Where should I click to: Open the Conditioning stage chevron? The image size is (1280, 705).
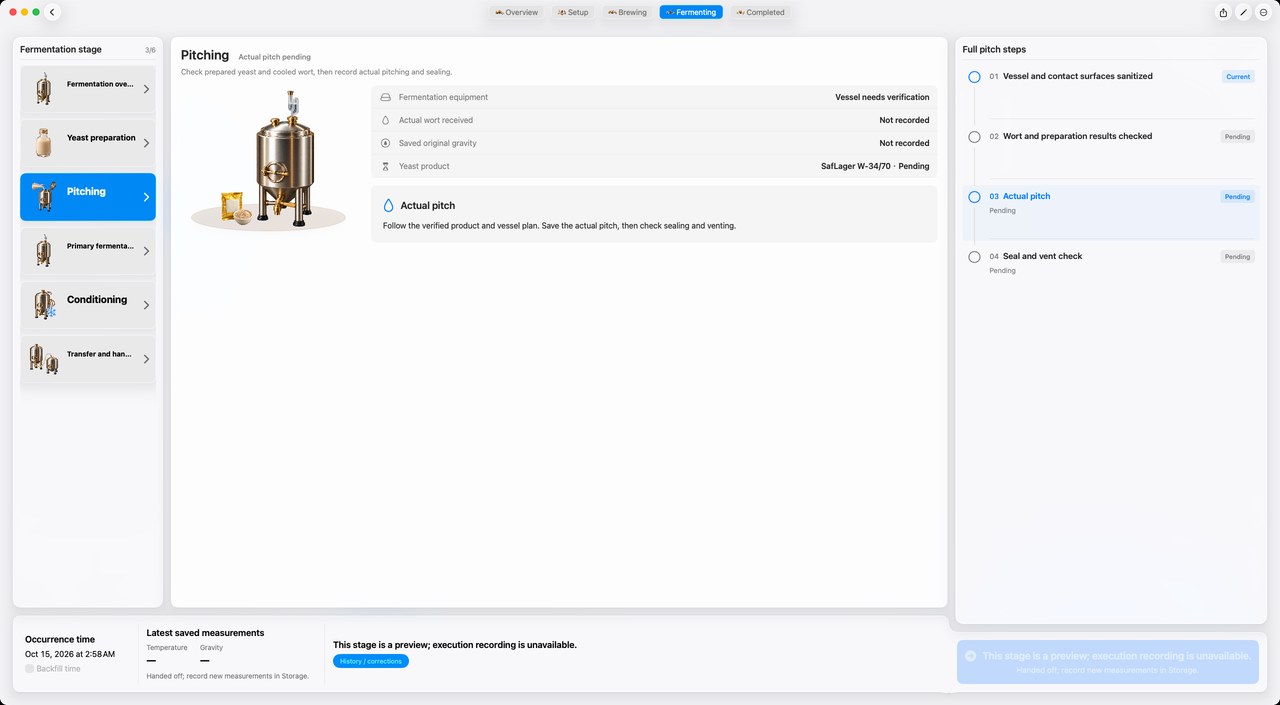(x=146, y=305)
